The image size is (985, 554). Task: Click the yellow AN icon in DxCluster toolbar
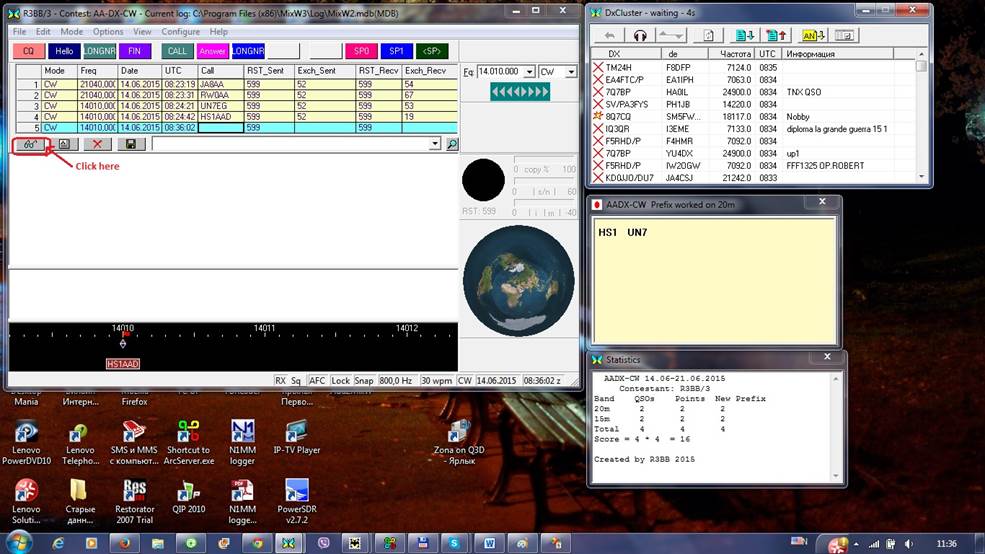811,35
